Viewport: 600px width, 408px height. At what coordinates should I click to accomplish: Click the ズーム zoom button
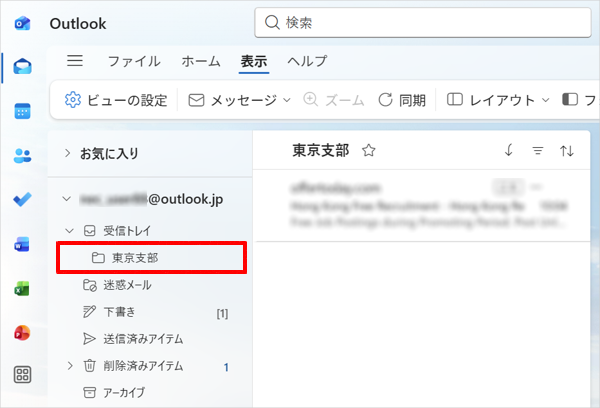pyautogui.click(x=333, y=100)
